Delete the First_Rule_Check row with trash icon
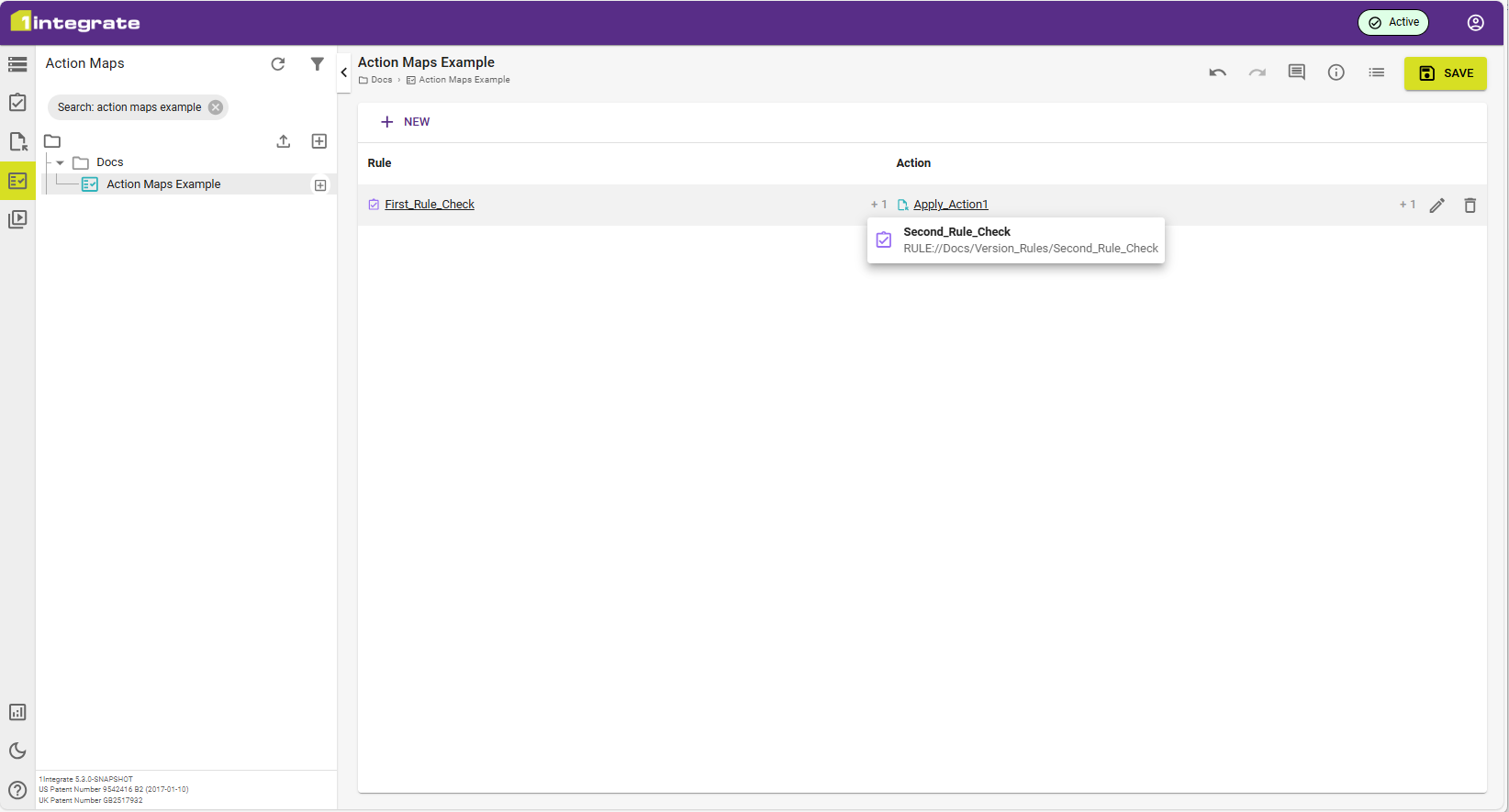 (x=1470, y=206)
